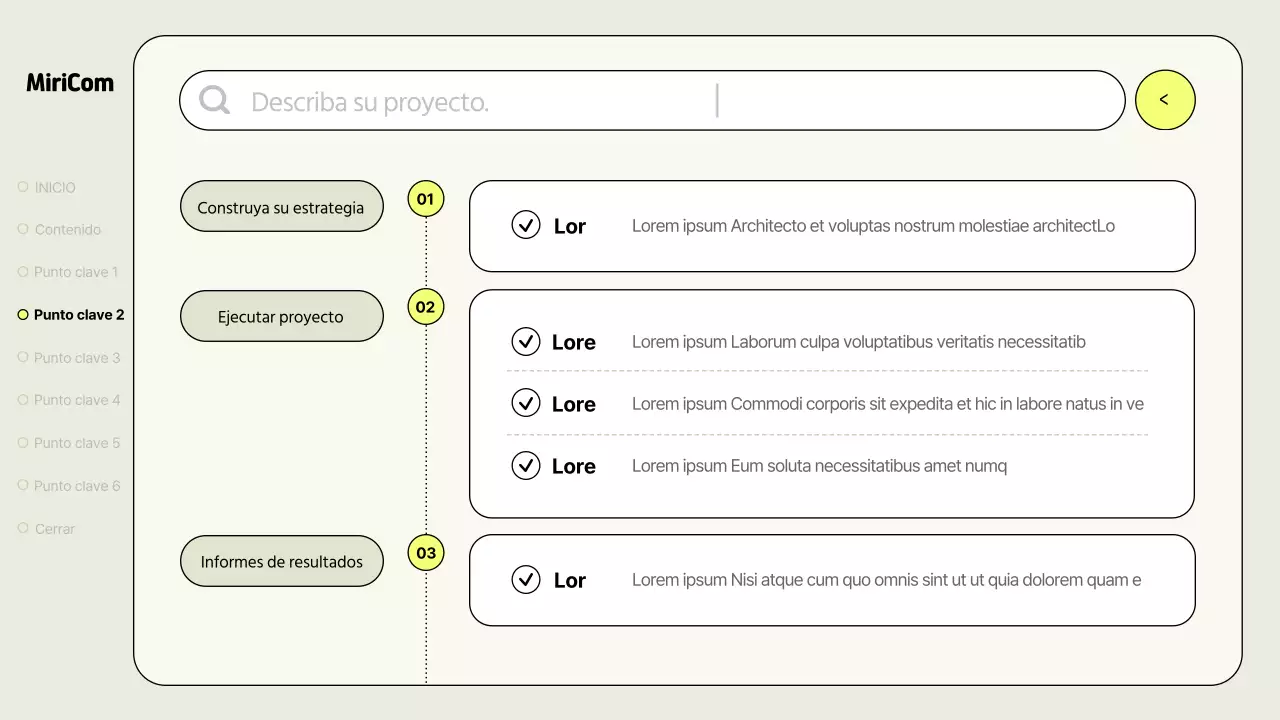Toggle checkmark beside Eum soluta row
1280x720 pixels.
(x=526, y=465)
